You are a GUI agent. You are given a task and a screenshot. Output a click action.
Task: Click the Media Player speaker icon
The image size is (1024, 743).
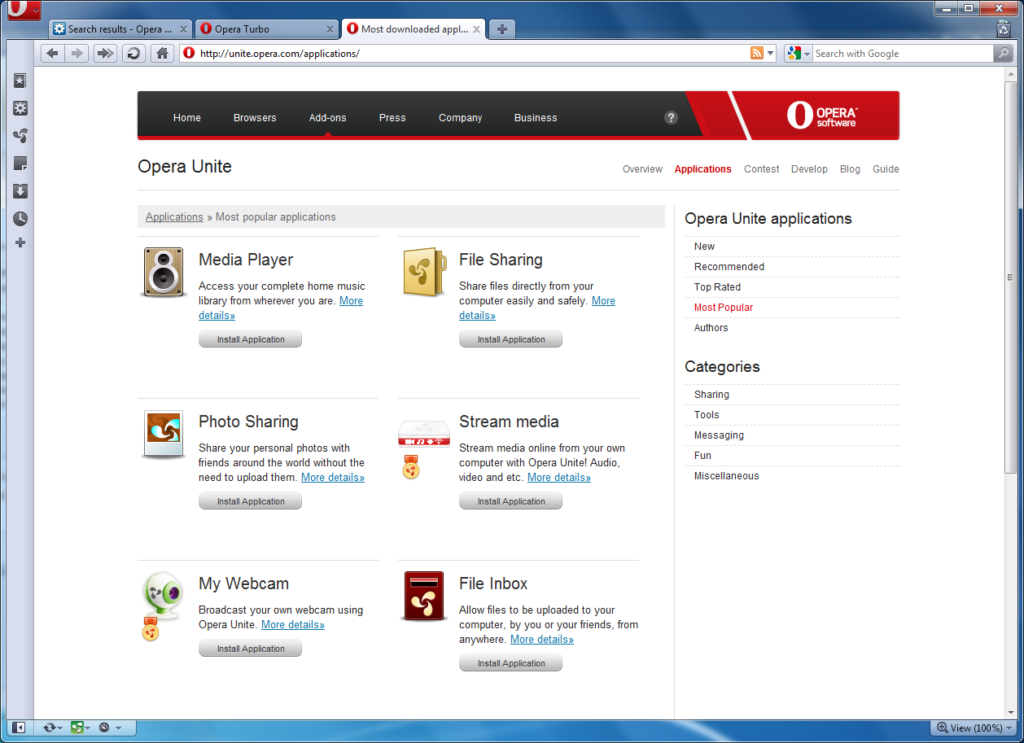click(163, 272)
